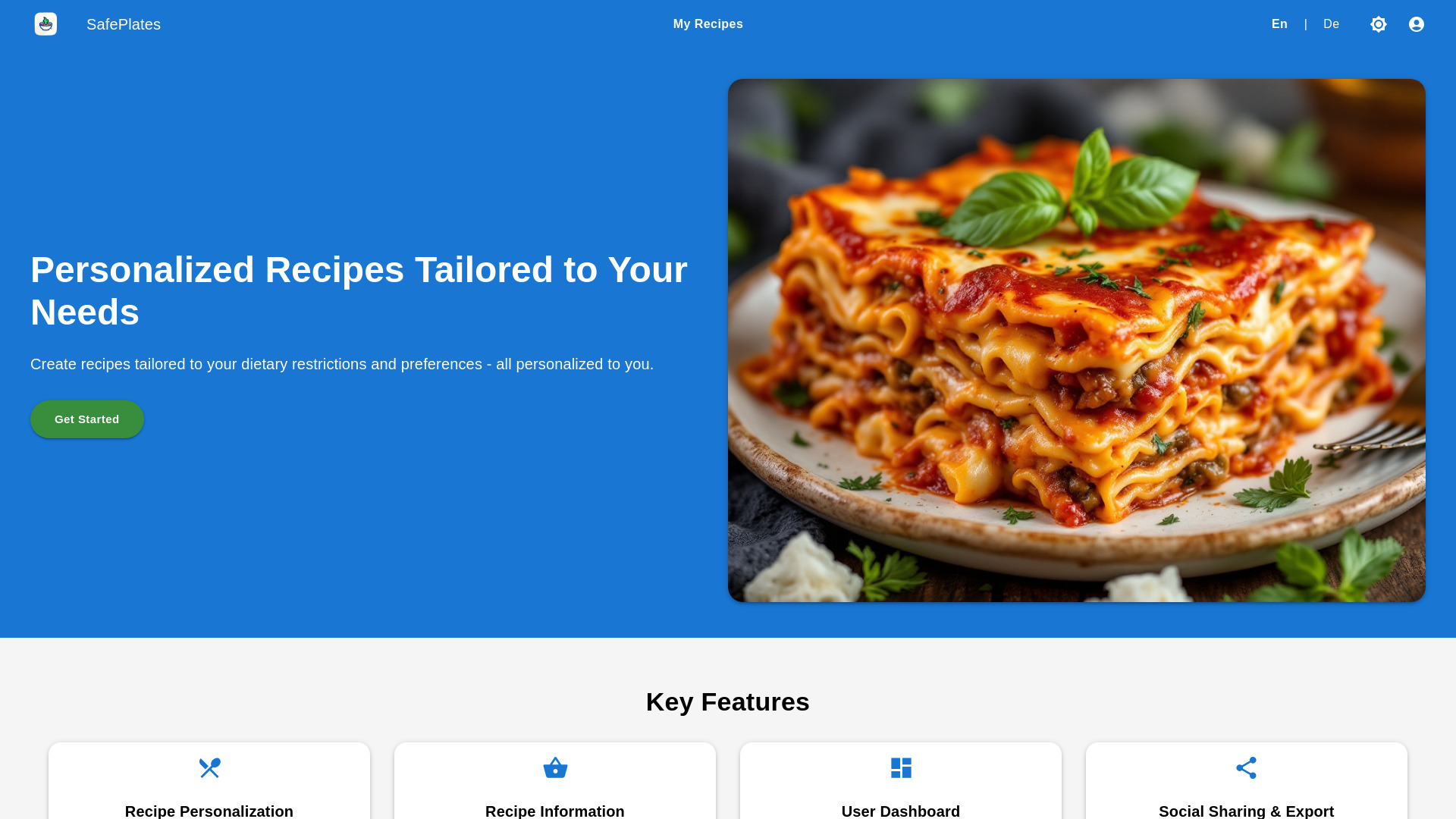1456x819 pixels.
Task: Click the Get Started button
Action: (87, 419)
